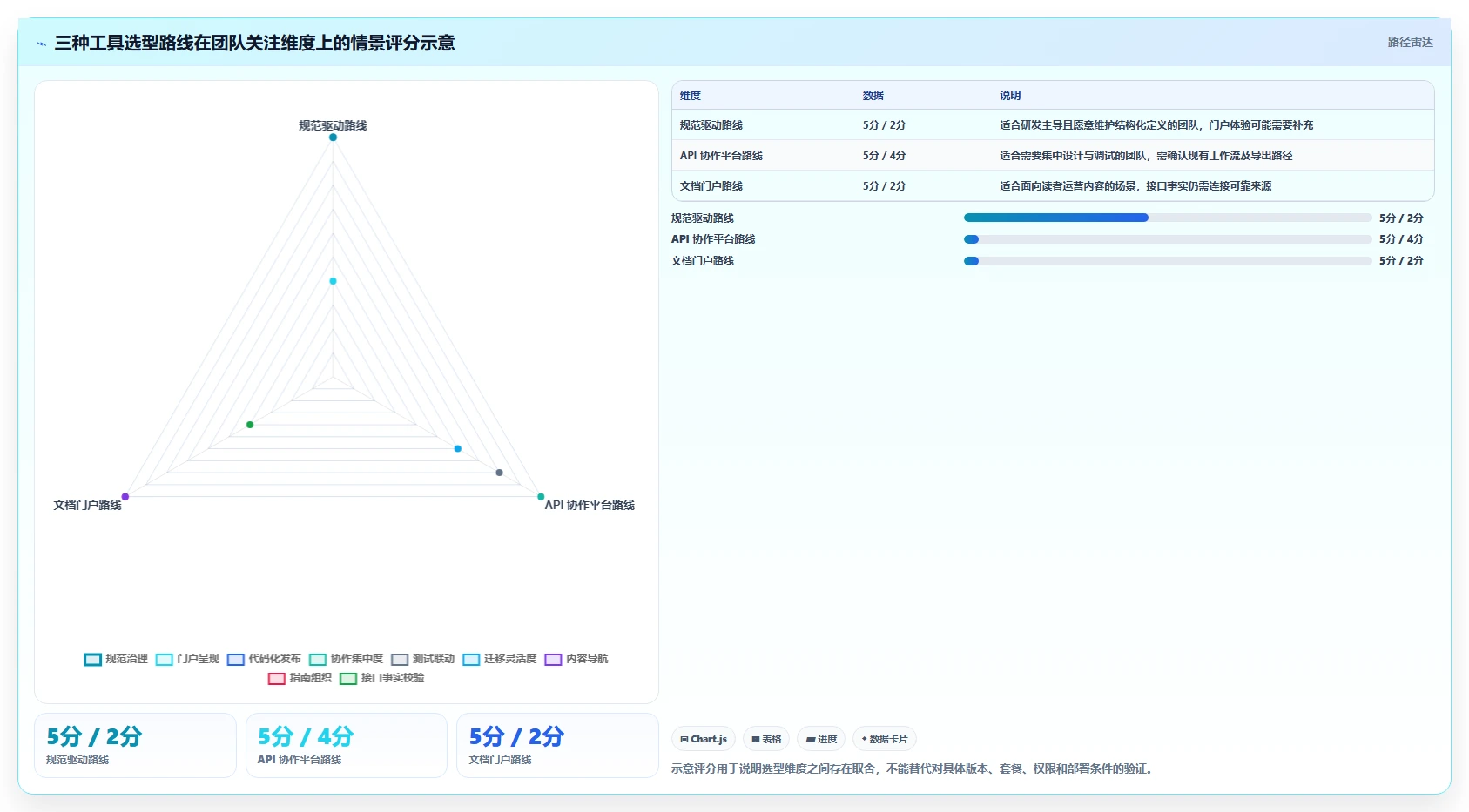Toggle the 规范治理 legend series
The image size is (1469, 812).
pyautogui.click(x=116, y=659)
